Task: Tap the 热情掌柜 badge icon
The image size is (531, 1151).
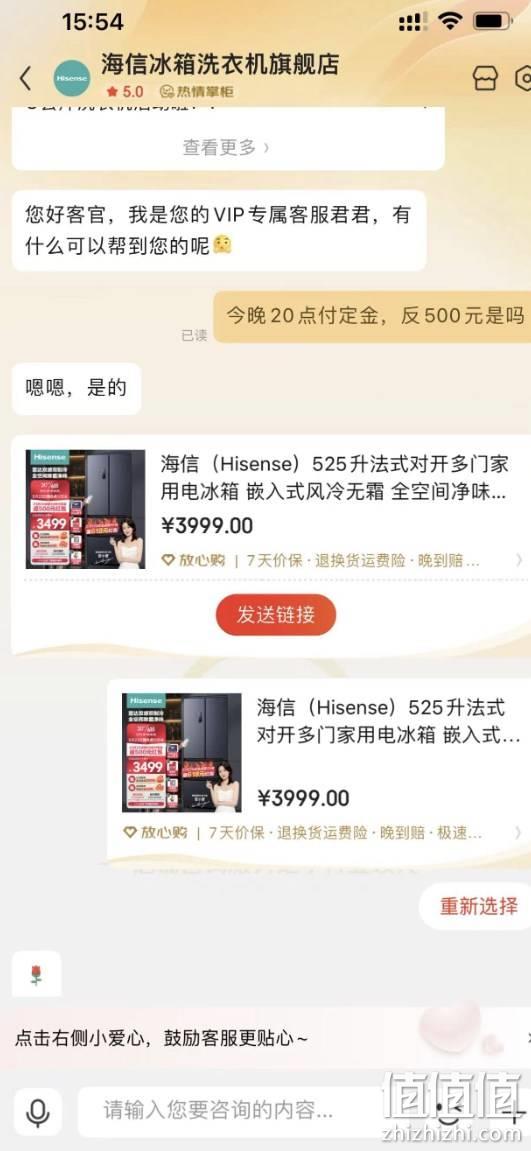Action: (x=167, y=92)
